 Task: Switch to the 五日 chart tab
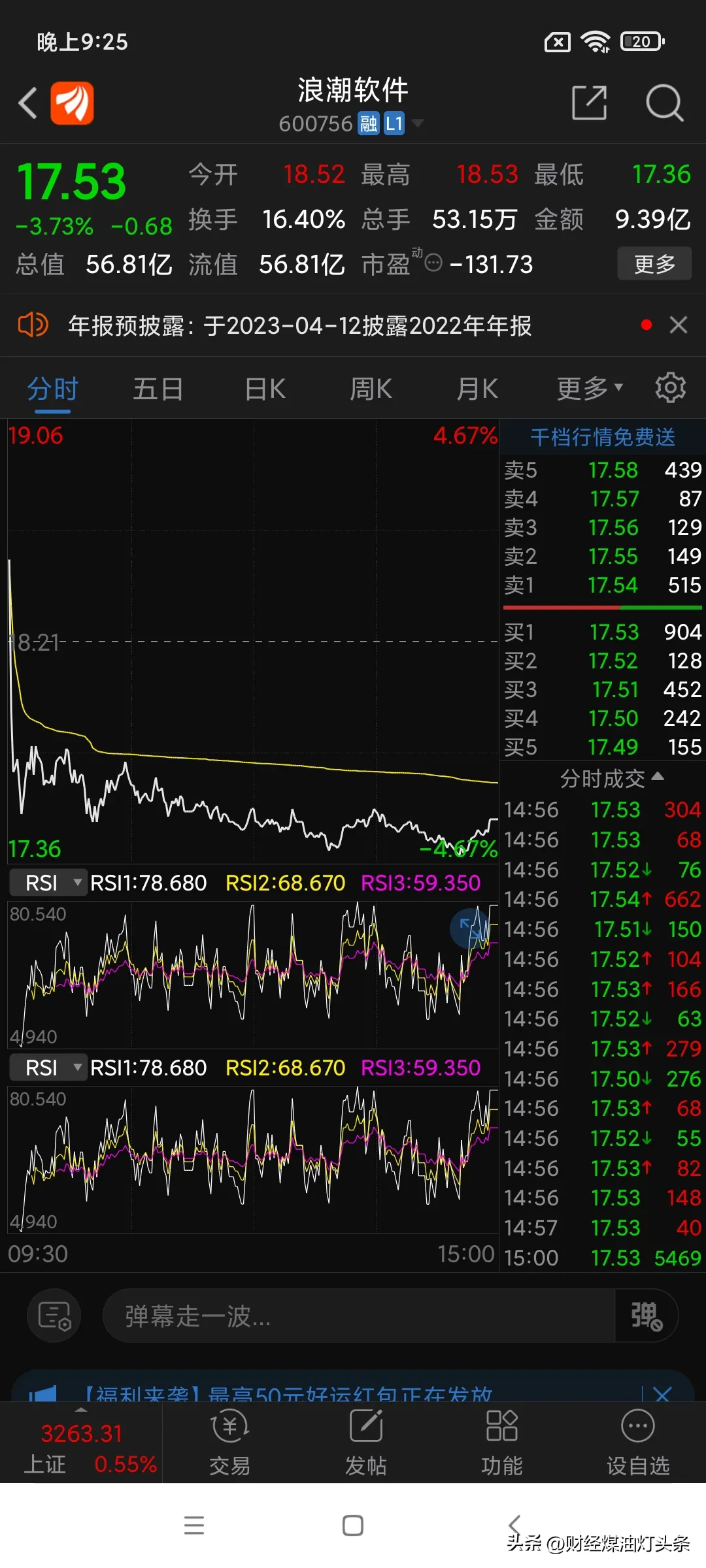[158, 389]
